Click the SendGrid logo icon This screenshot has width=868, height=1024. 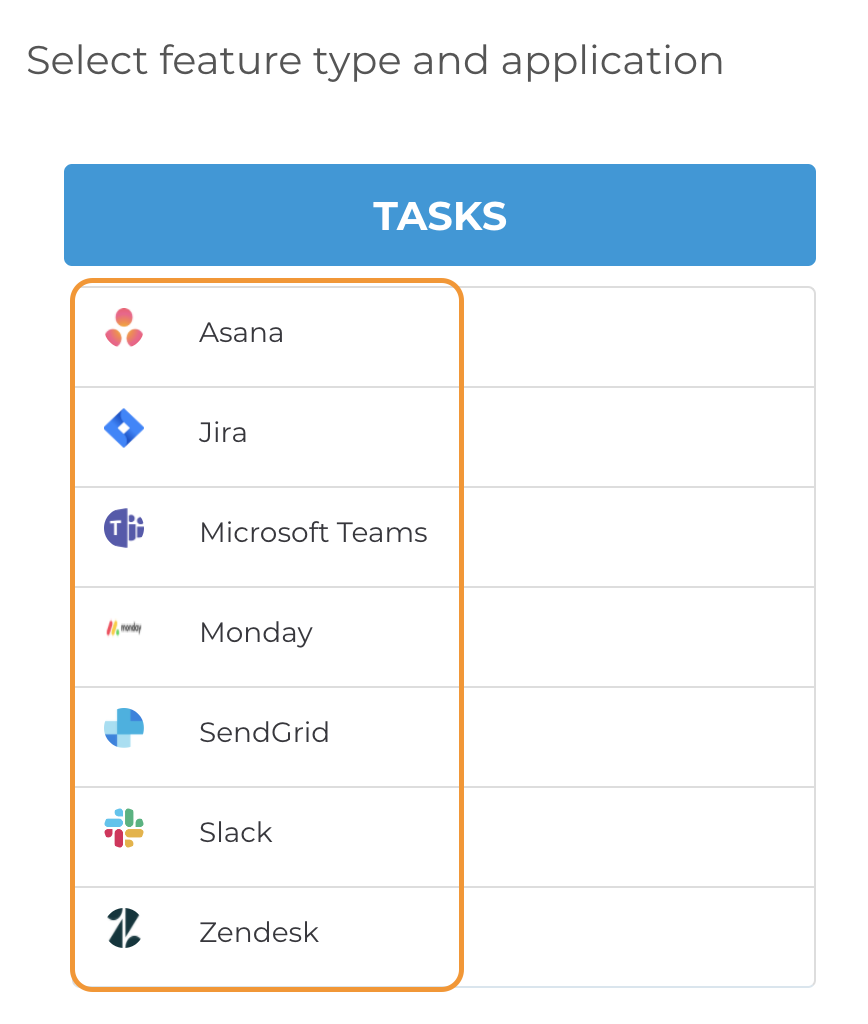point(124,728)
